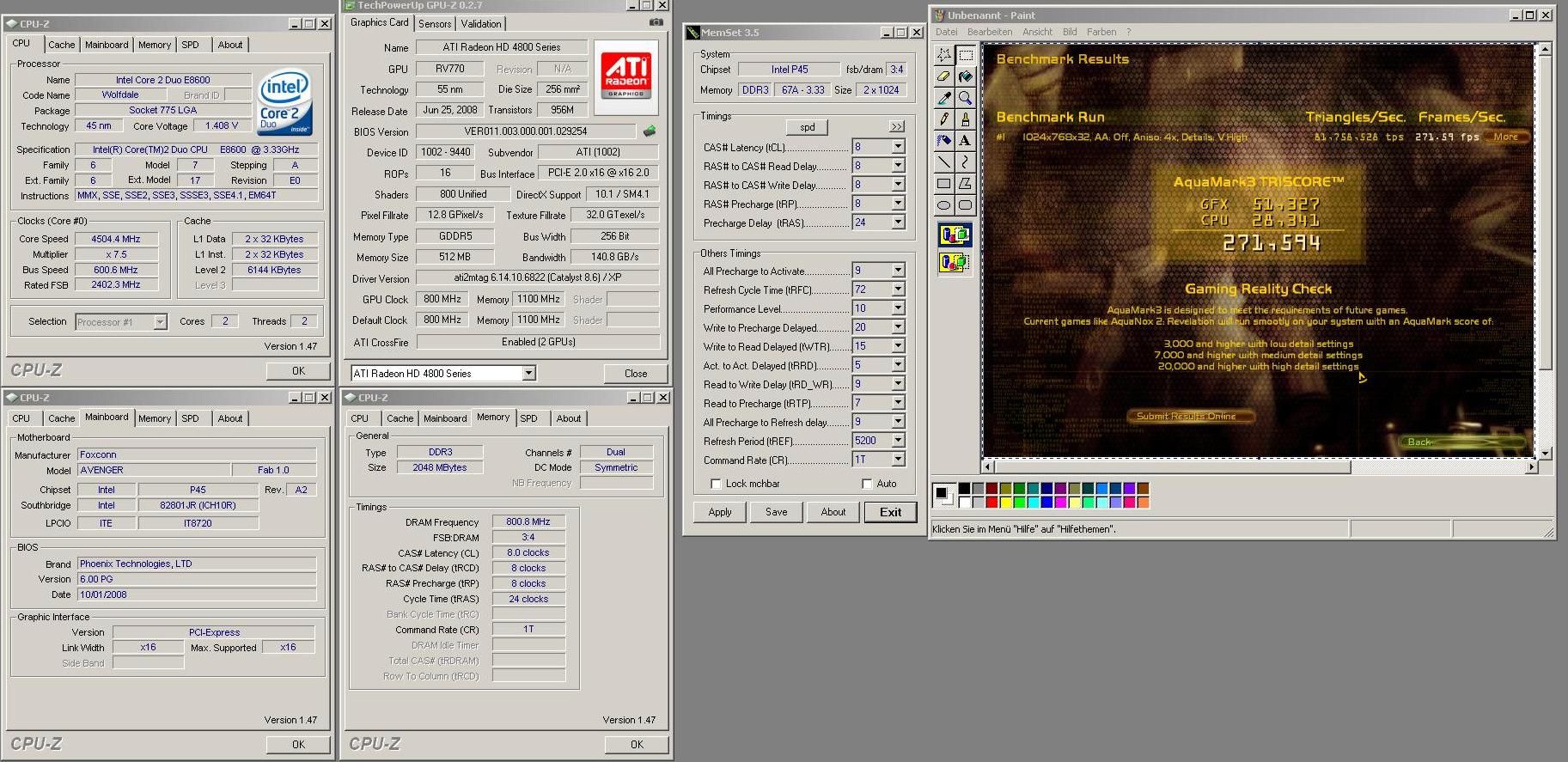Click the spd button in MemSet

coord(808,127)
